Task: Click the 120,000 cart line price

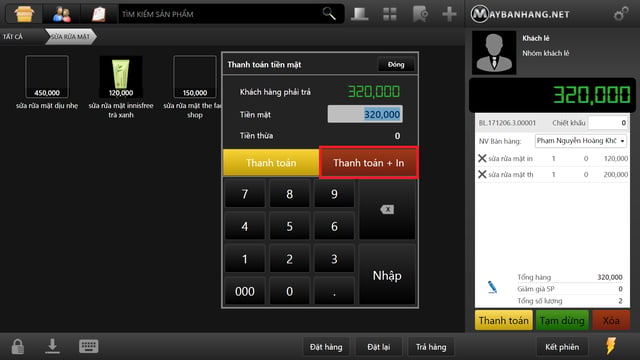Action: point(616,158)
